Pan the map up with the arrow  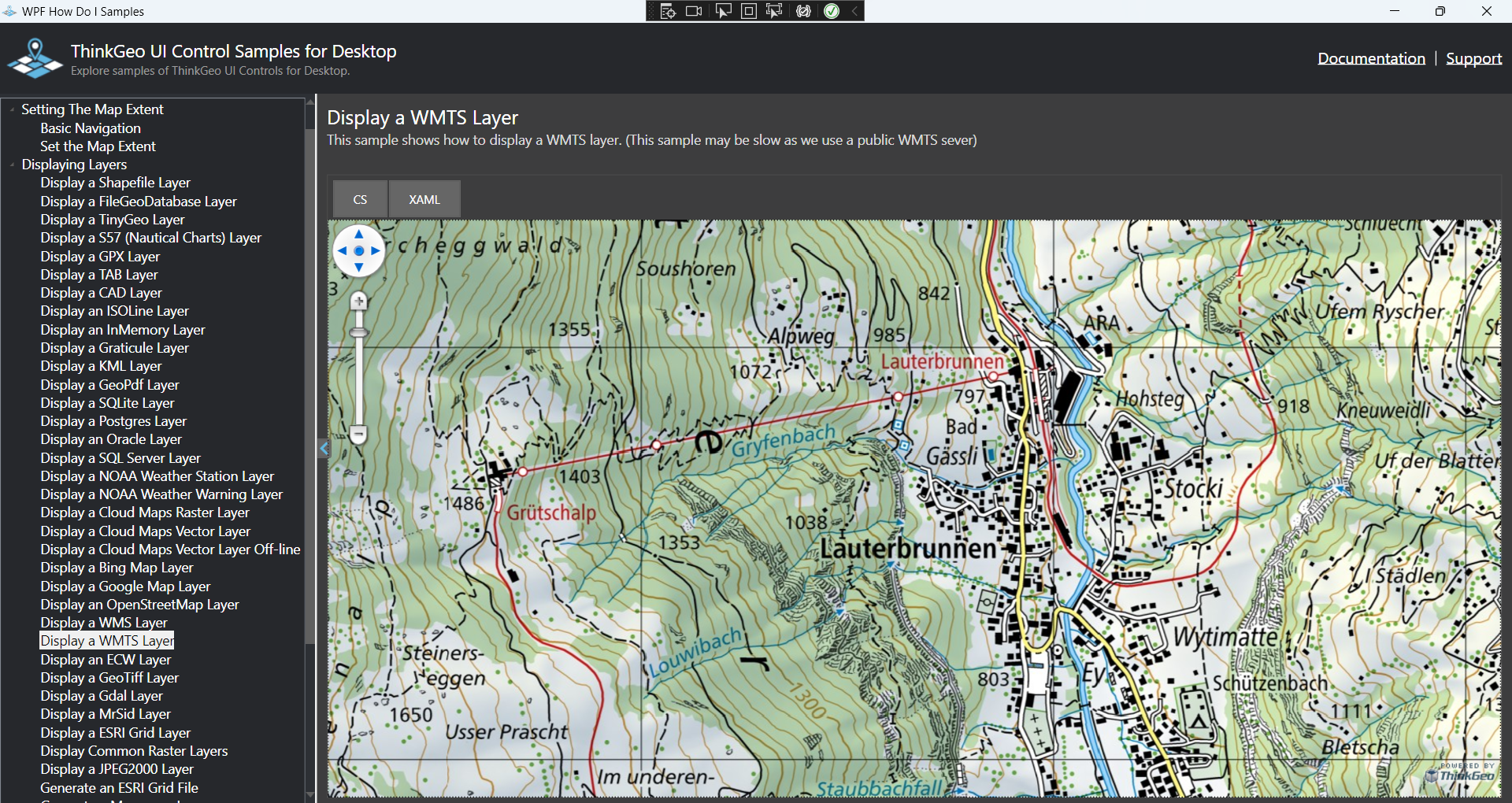(359, 234)
